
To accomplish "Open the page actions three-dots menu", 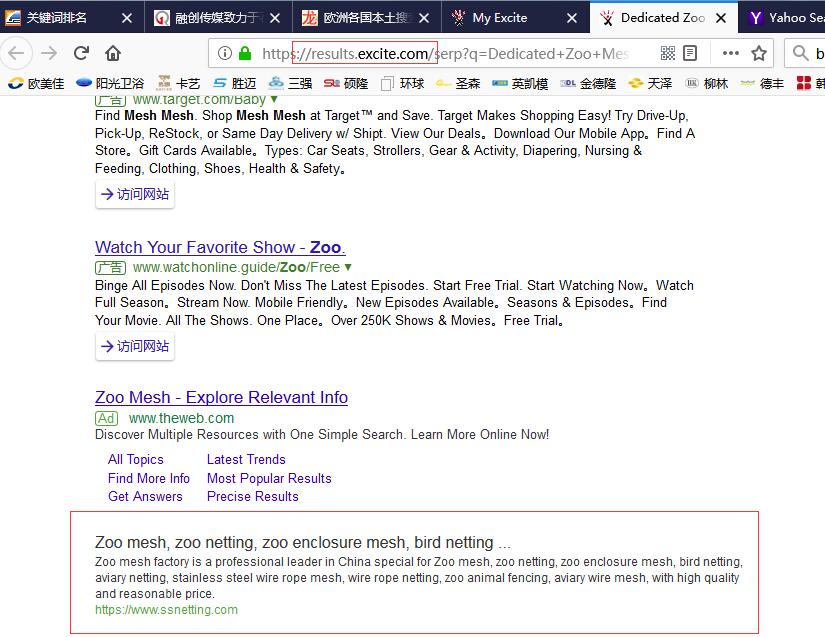I will pos(730,53).
